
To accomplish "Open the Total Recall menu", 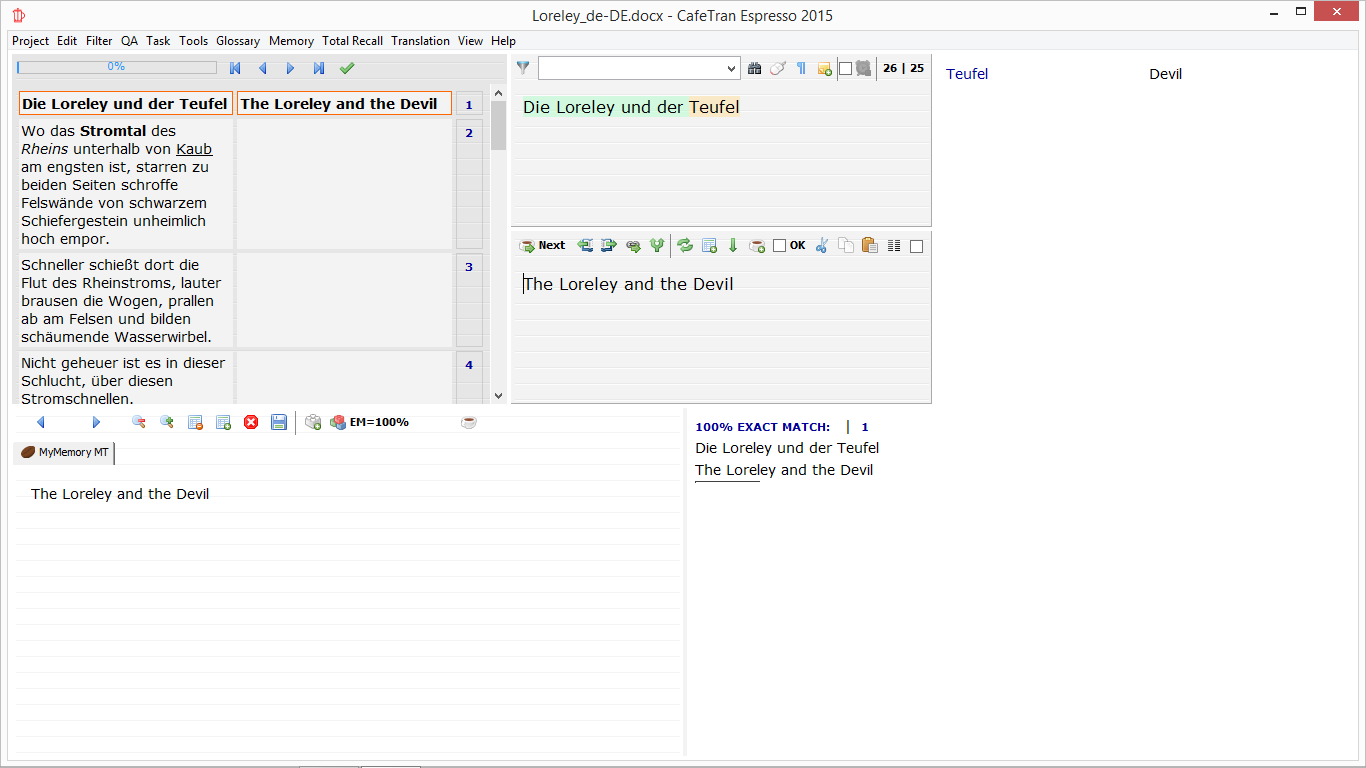I will [x=352, y=41].
